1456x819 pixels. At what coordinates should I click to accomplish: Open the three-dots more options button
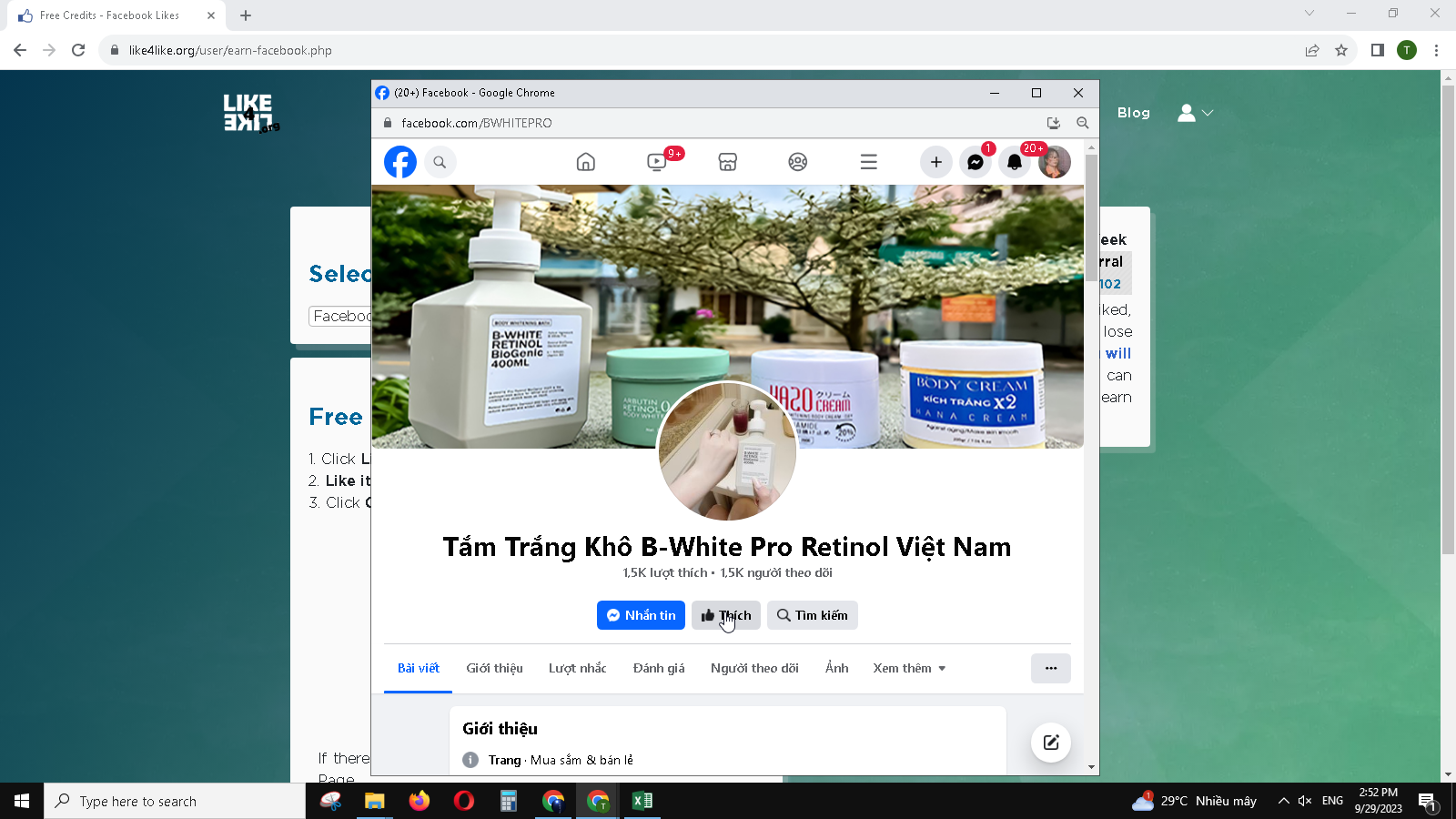1051,668
